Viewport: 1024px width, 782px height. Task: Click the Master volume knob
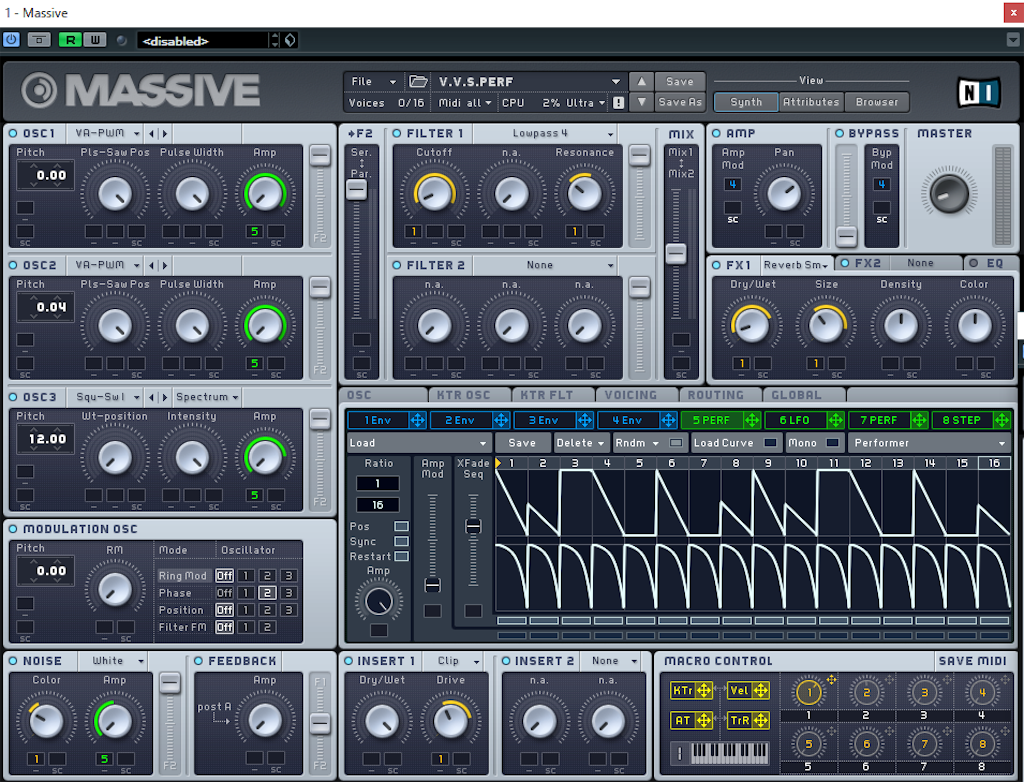click(948, 193)
